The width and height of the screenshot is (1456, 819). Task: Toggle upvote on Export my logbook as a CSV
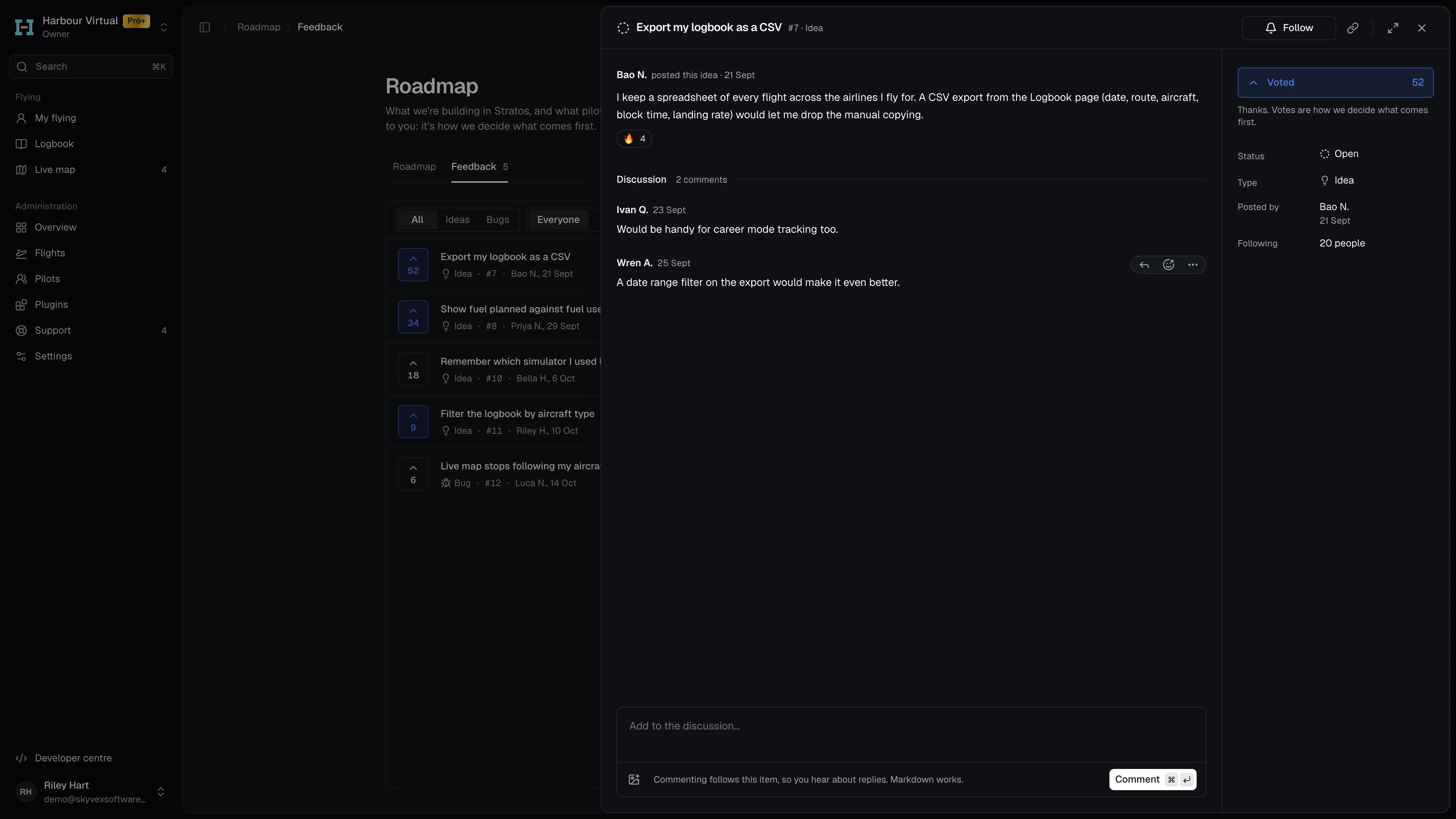click(x=413, y=265)
